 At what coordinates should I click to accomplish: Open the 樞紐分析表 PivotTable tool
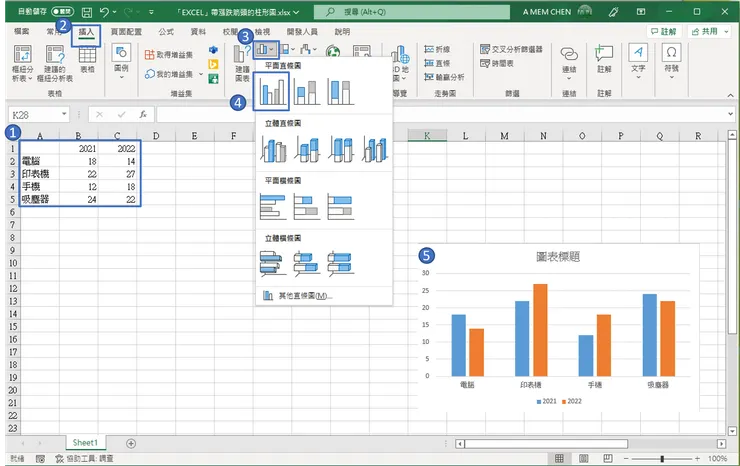pyautogui.click(x=22, y=64)
